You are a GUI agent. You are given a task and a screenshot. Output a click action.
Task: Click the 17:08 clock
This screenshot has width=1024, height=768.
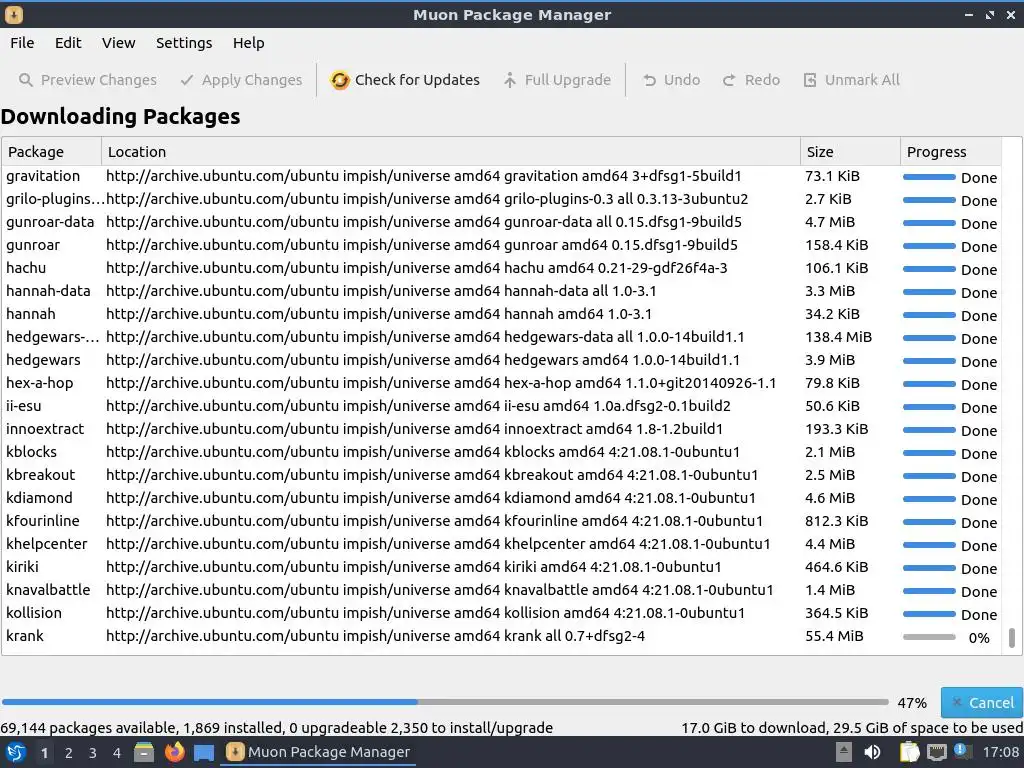[1000, 752]
